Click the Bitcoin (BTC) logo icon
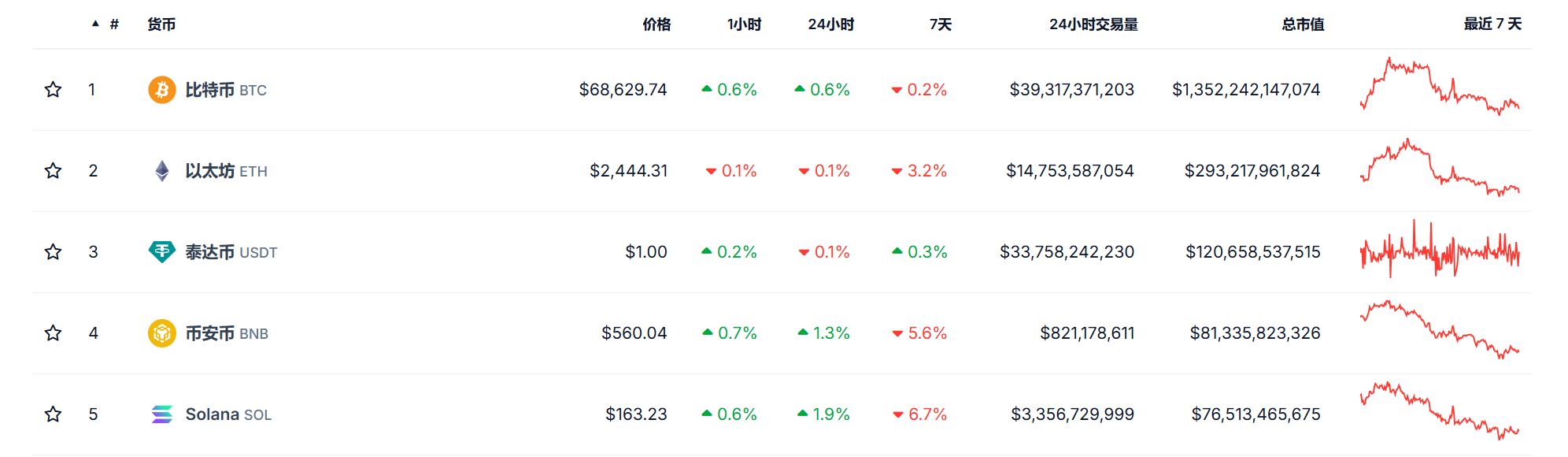This screenshot has width=1568, height=457. point(161,90)
